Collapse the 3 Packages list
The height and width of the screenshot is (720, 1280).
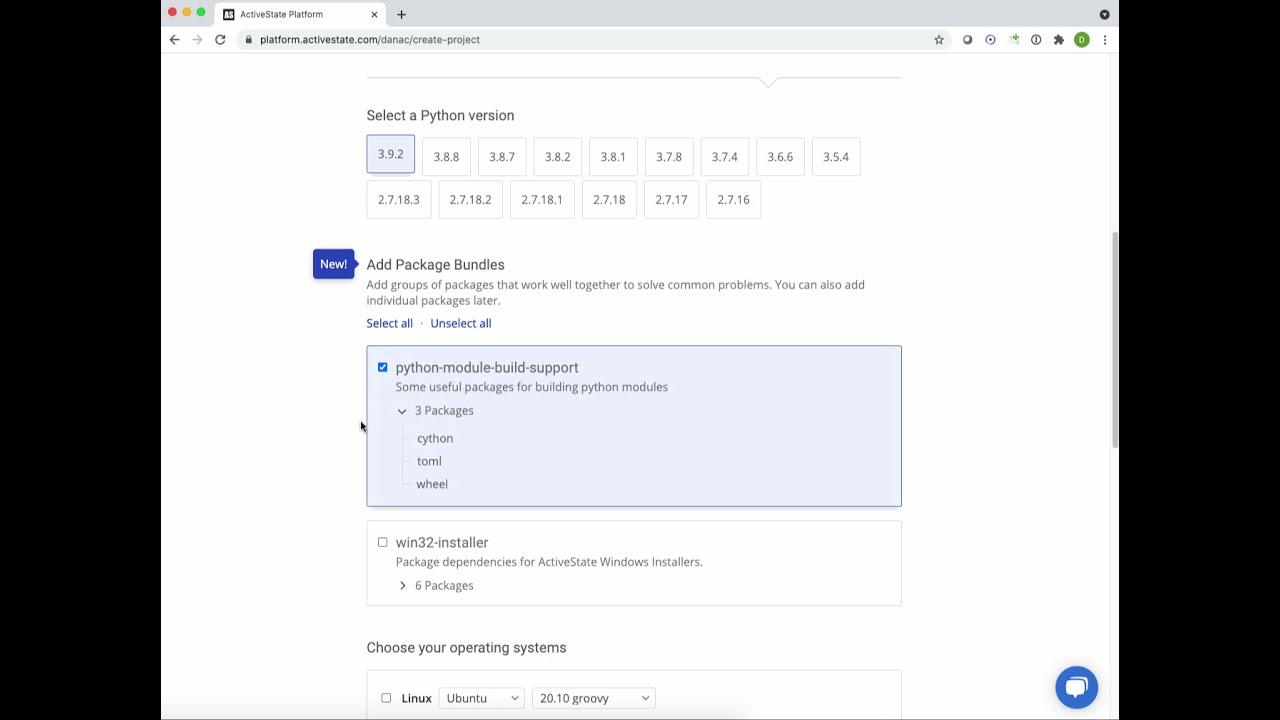coord(402,411)
